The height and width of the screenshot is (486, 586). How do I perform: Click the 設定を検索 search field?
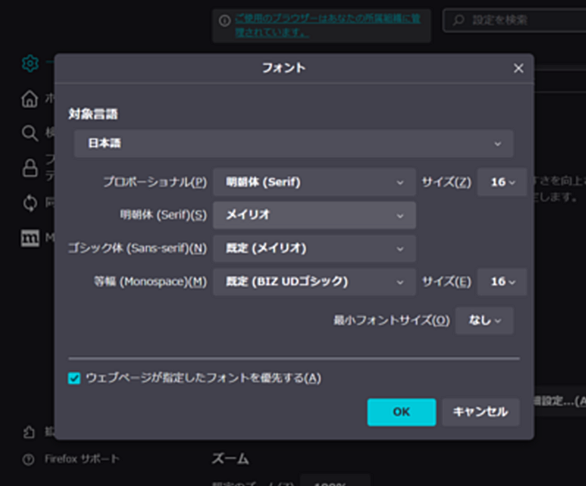click(x=514, y=20)
